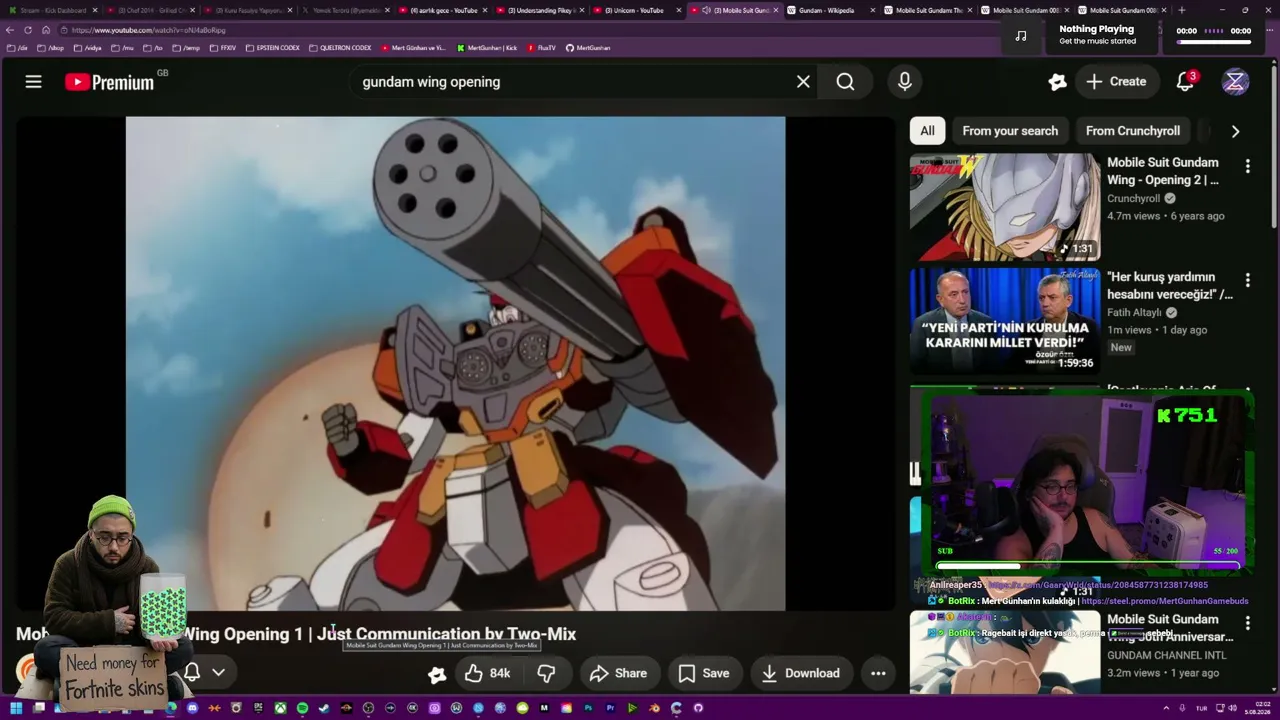Open the EPSTEIN CODEX bookmark

click(272, 48)
